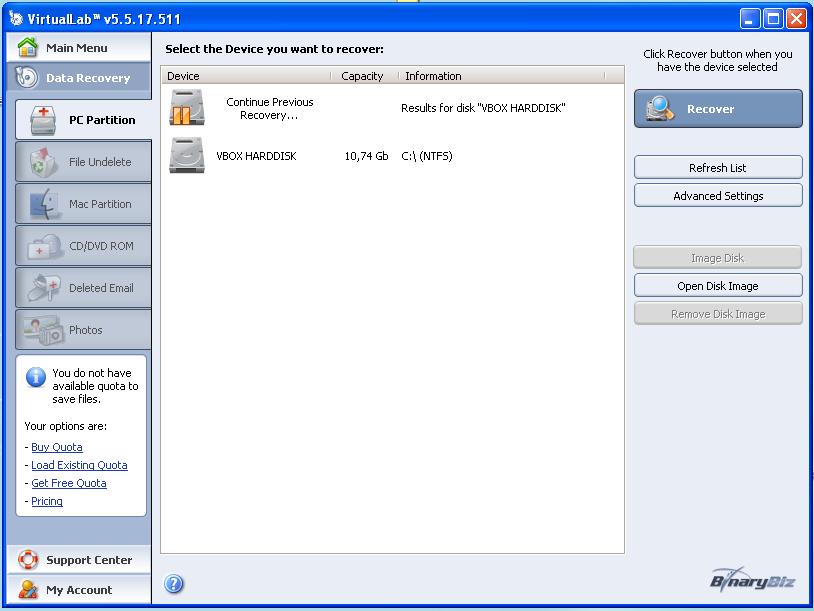The width and height of the screenshot is (814, 611).
Task: Click the Refresh List button
Action: (718, 168)
